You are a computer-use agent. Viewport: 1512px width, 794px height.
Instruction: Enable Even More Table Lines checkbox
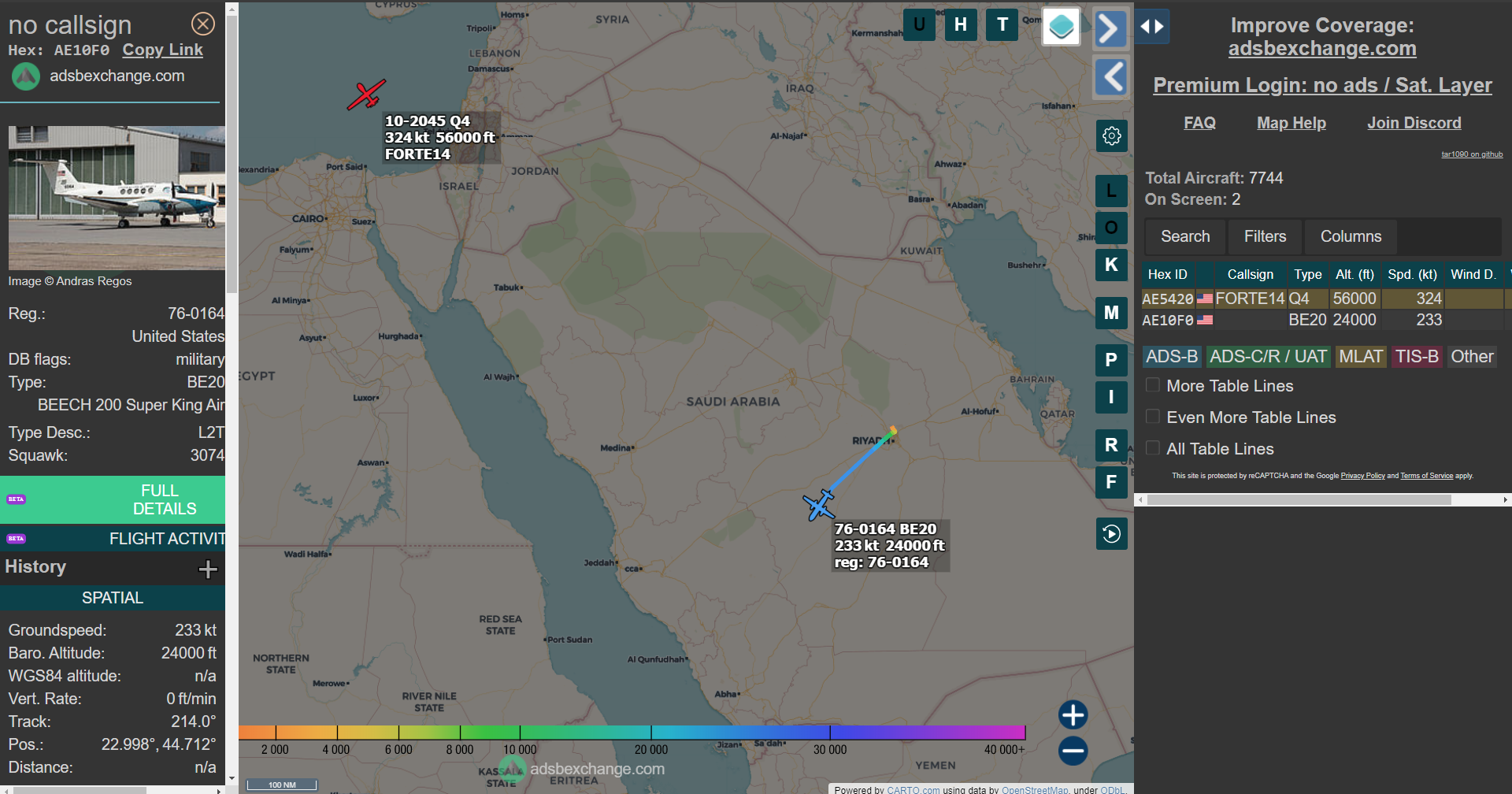[1152, 417]
